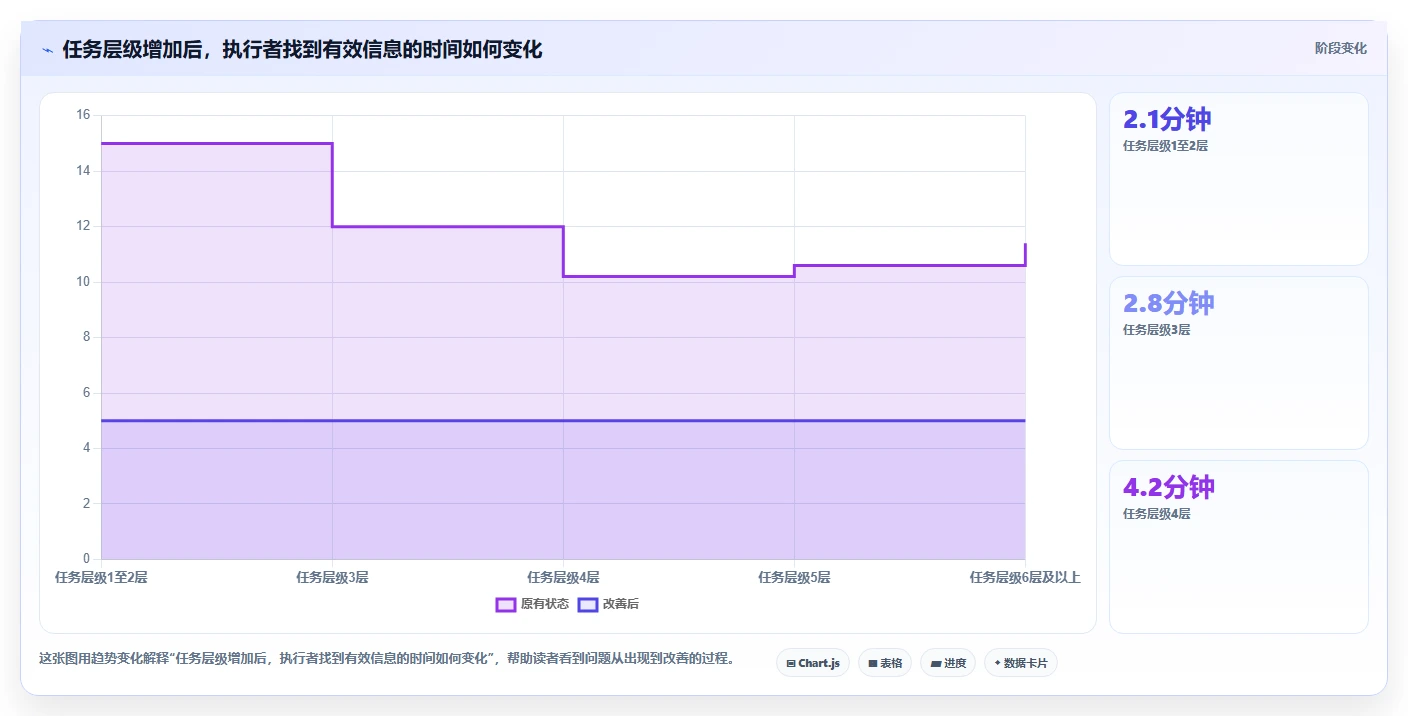Click the 阶段变化 label at top right
1408x716 pixels.
click(1340, 48)
